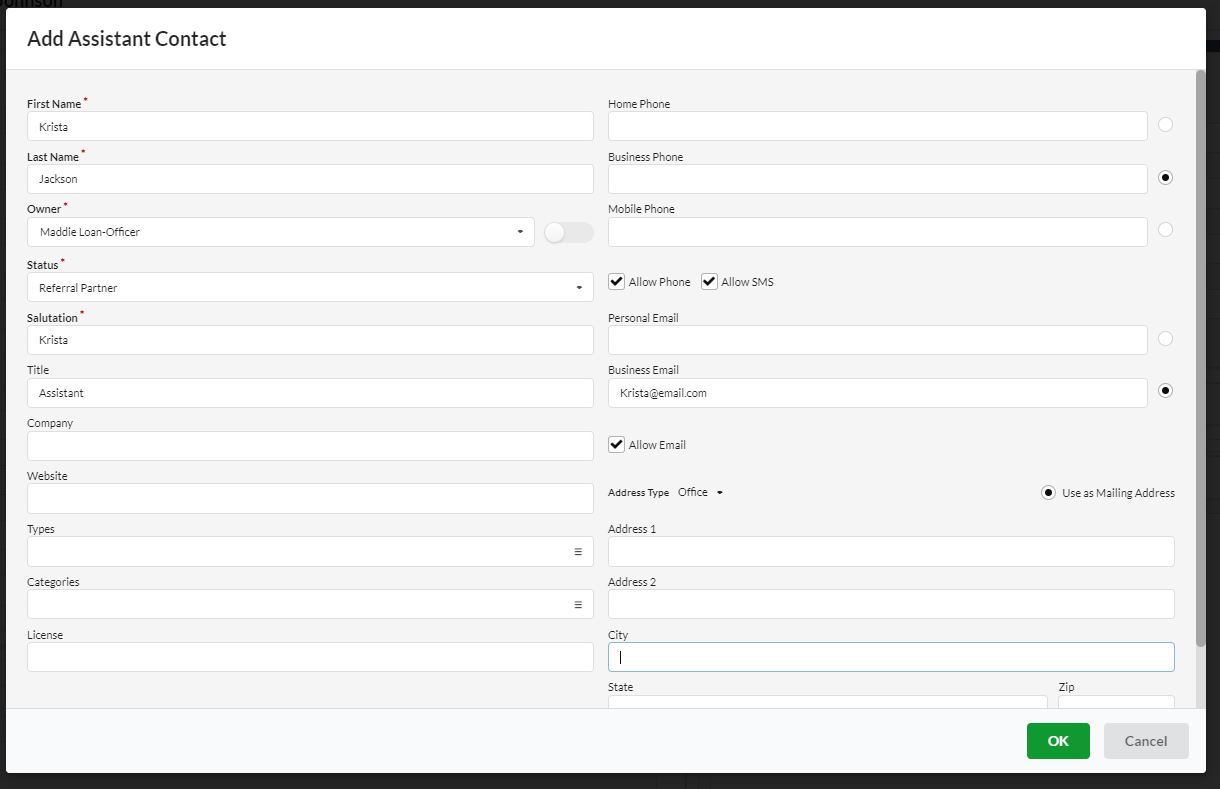
Task: Open the Types list selector icon
Action: click(x=580, y=550)
